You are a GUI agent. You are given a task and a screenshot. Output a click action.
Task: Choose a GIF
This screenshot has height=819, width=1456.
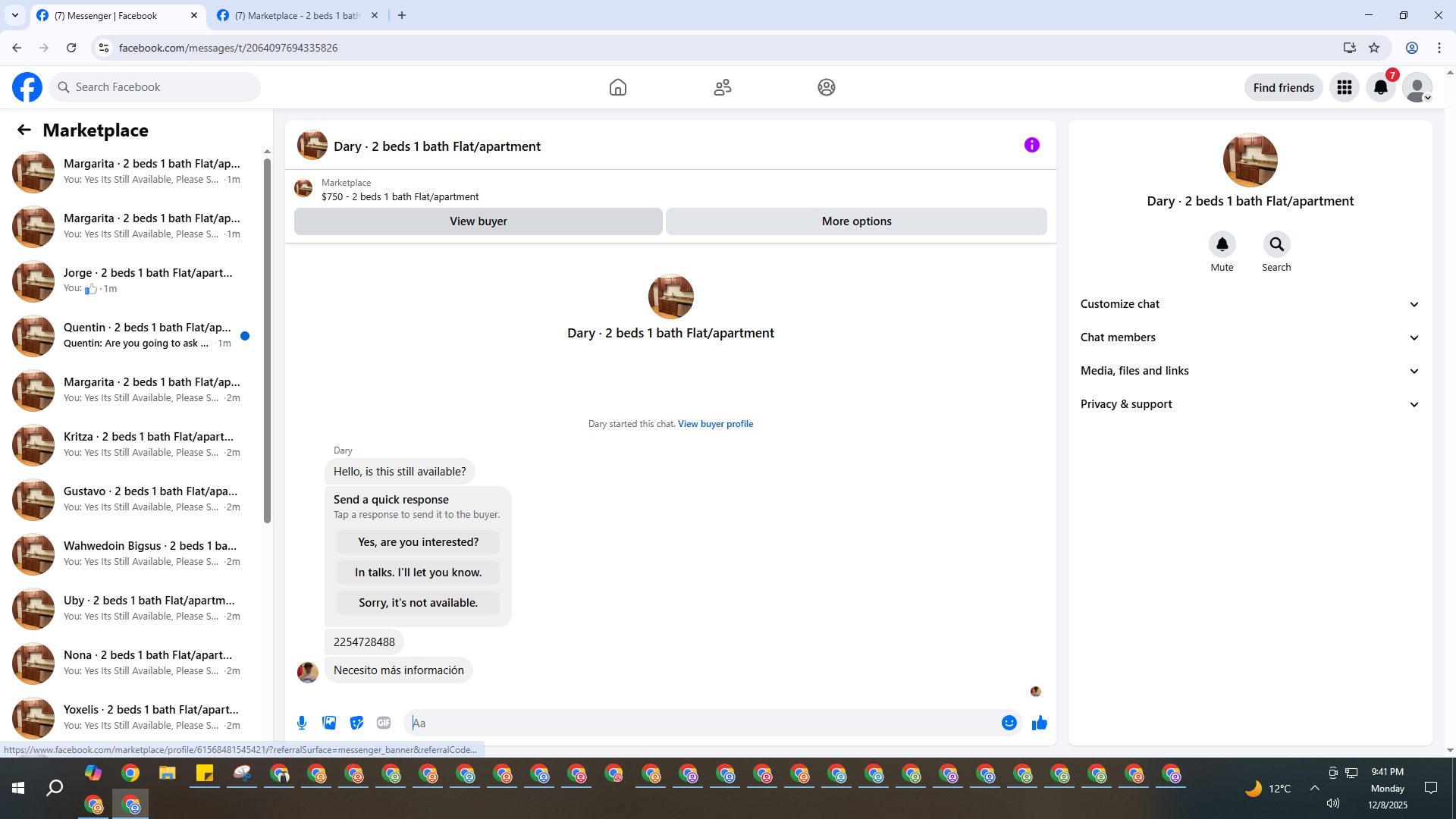[384, 723]
